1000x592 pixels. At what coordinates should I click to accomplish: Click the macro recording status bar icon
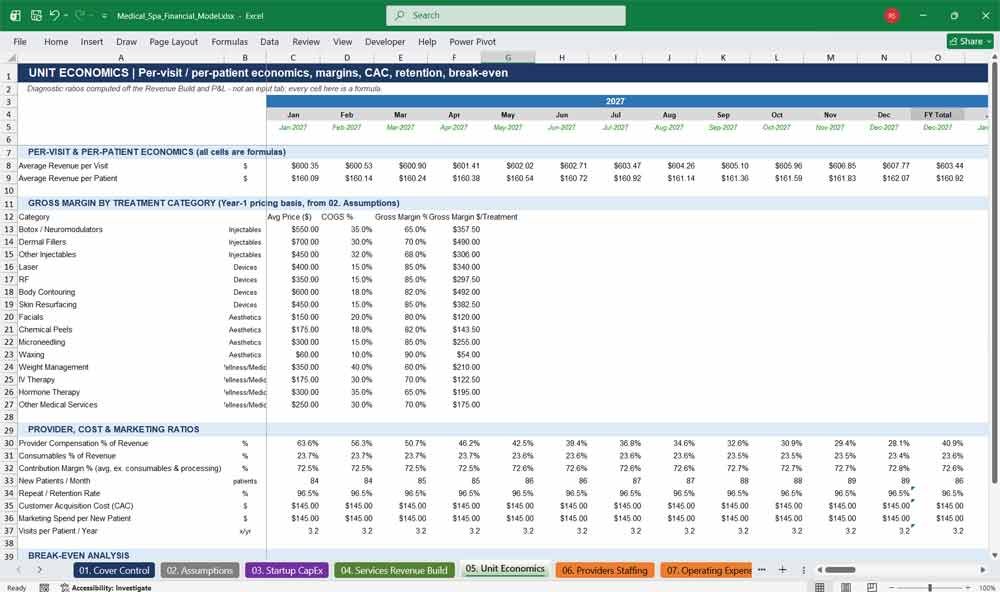point(44,588)
